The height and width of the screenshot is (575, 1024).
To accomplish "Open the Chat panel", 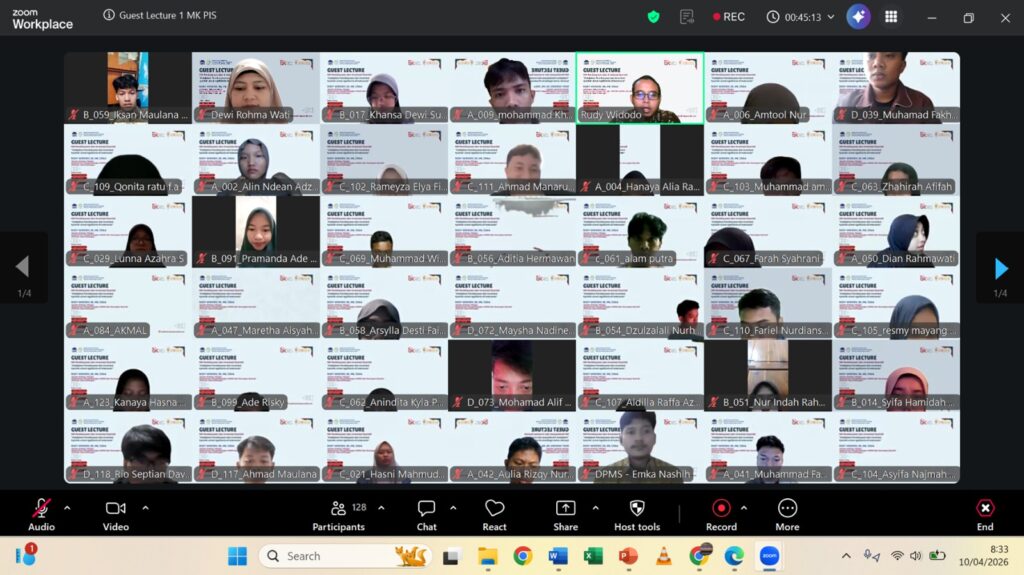I will pos(426,514).
